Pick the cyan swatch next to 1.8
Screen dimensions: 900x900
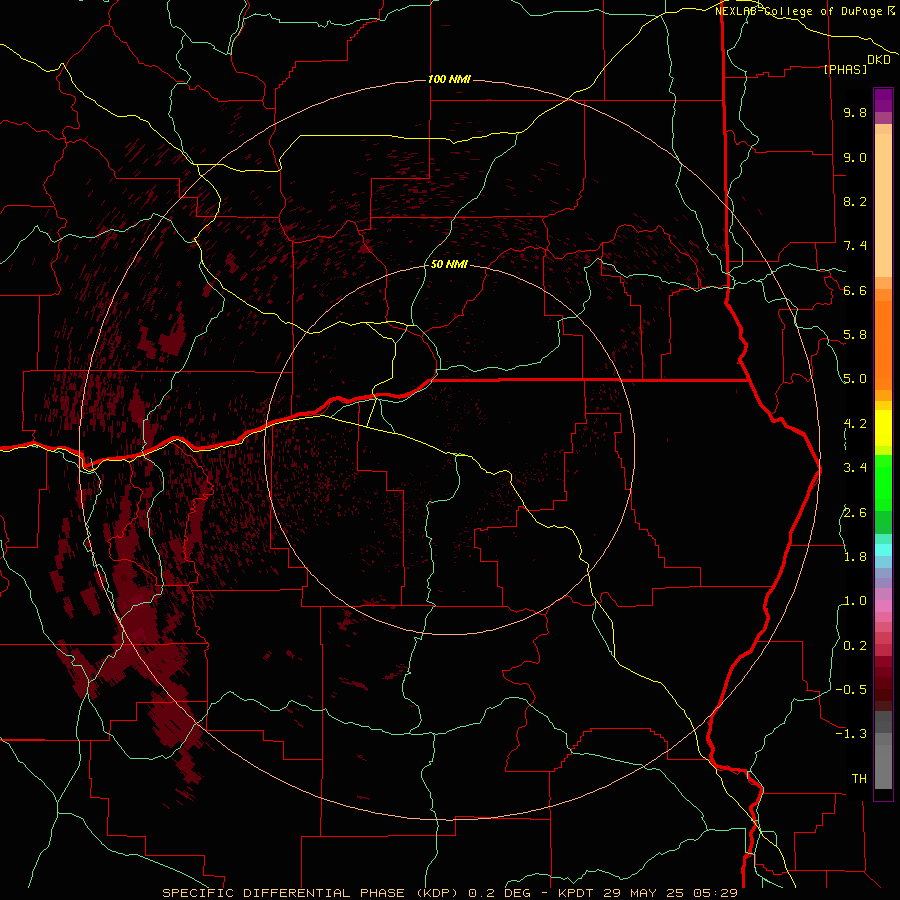[883, 550]
